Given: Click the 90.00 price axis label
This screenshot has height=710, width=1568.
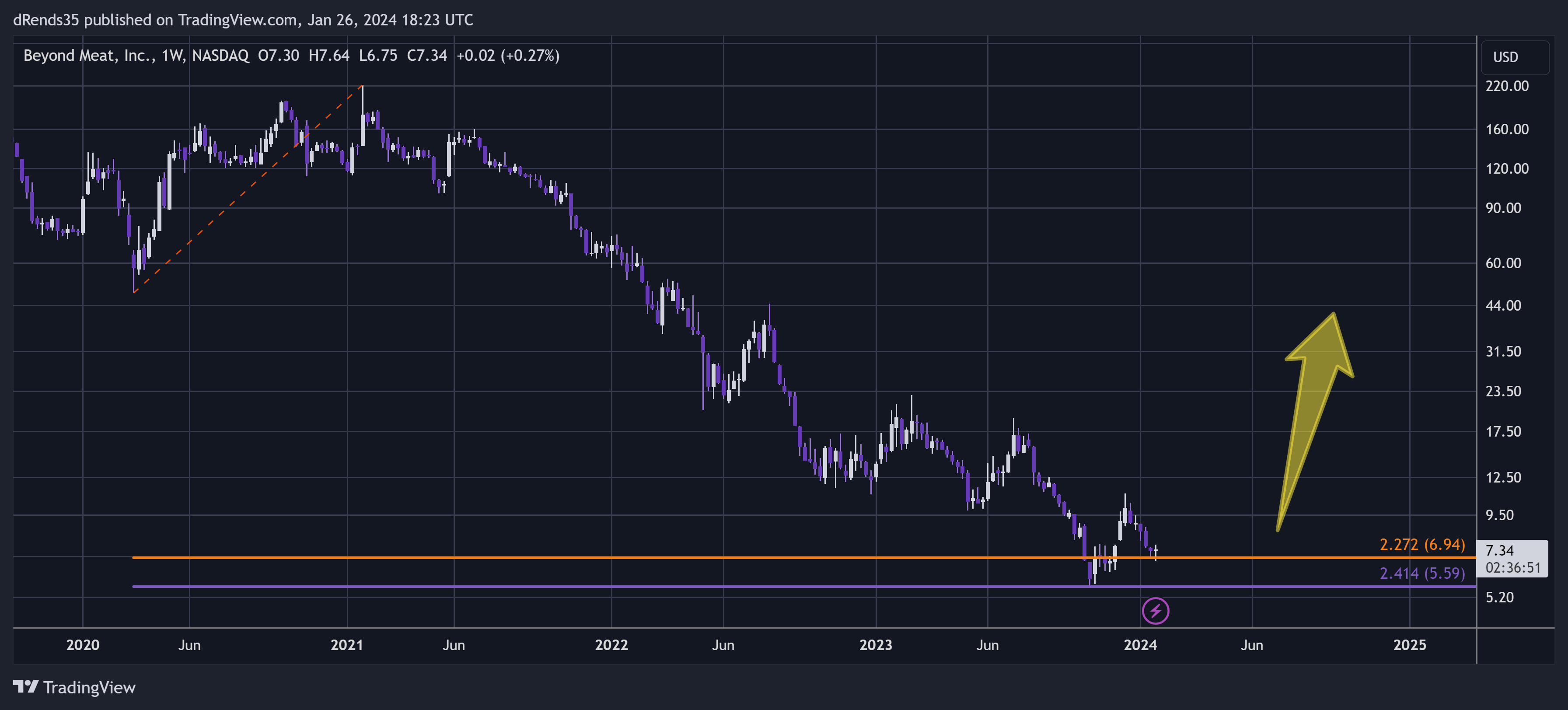Looking at the screenshot, I should click(x=1503, y=208).
